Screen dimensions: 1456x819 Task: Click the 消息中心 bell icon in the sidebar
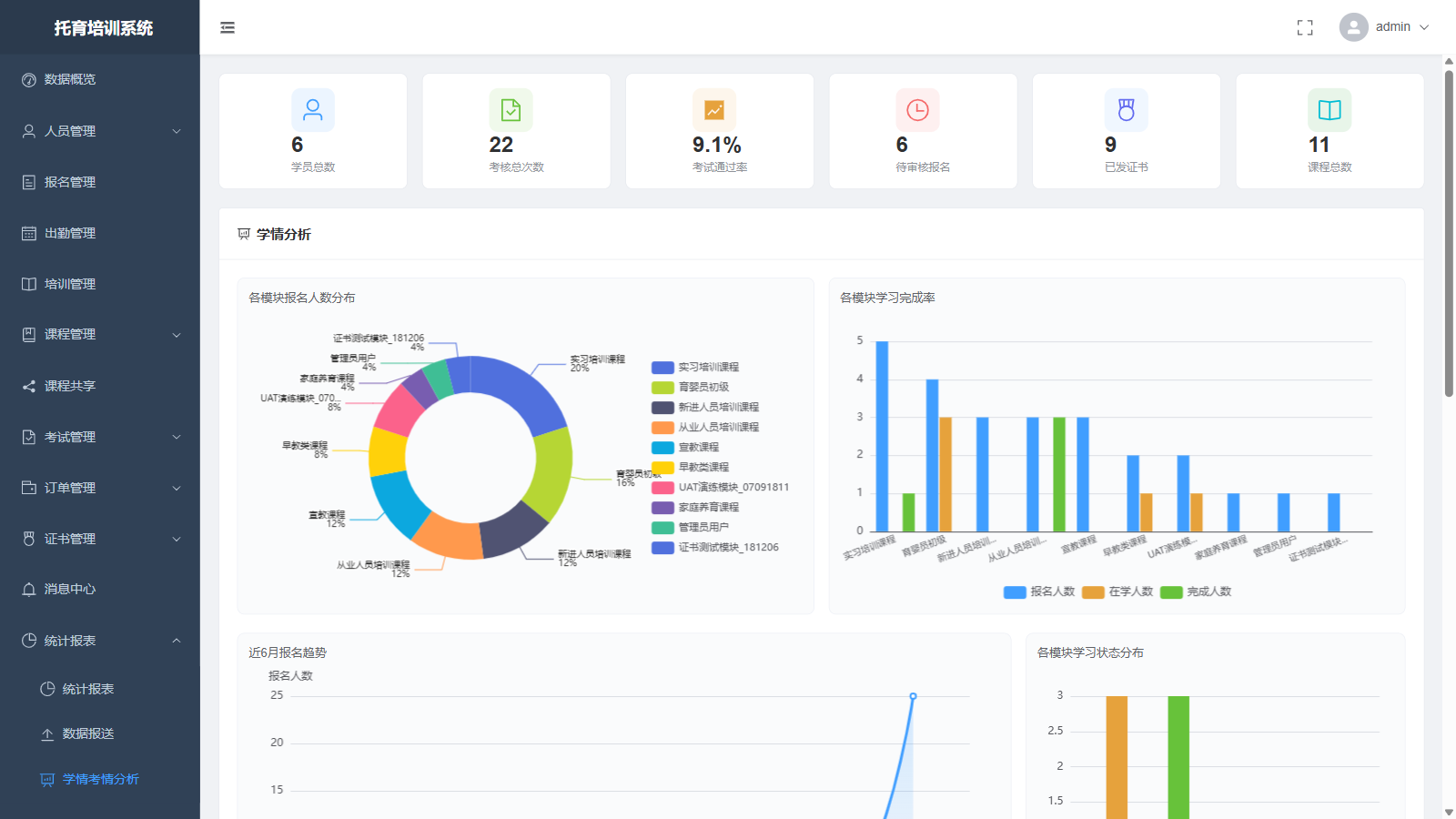tap(29, 590)
